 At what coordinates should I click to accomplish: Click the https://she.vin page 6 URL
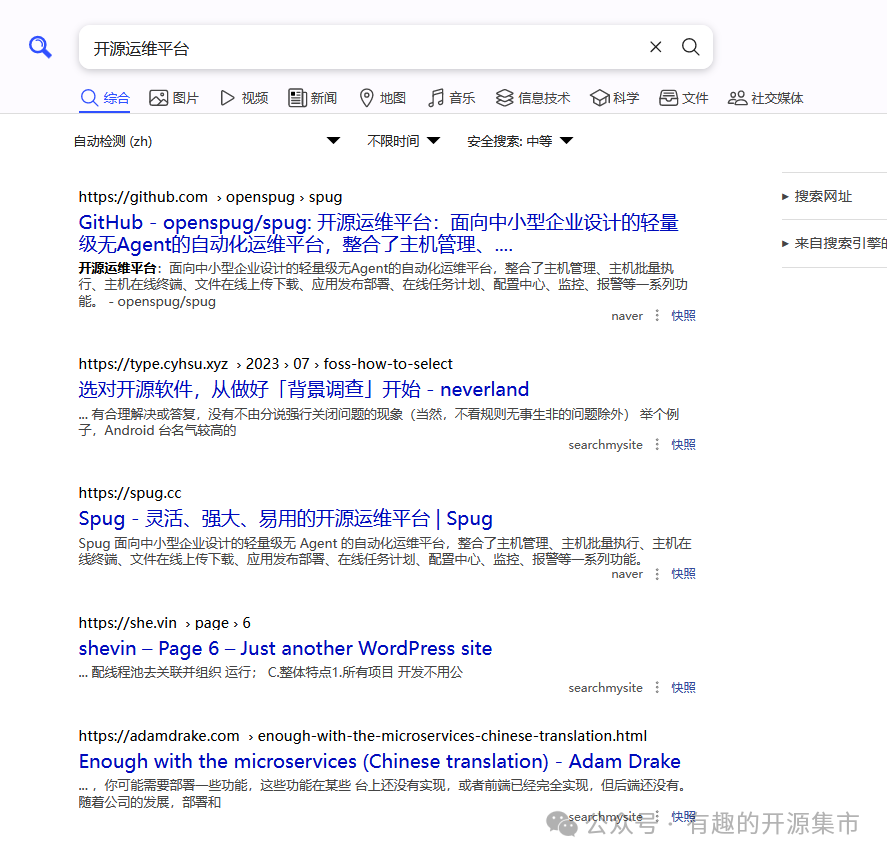[165, 623]
